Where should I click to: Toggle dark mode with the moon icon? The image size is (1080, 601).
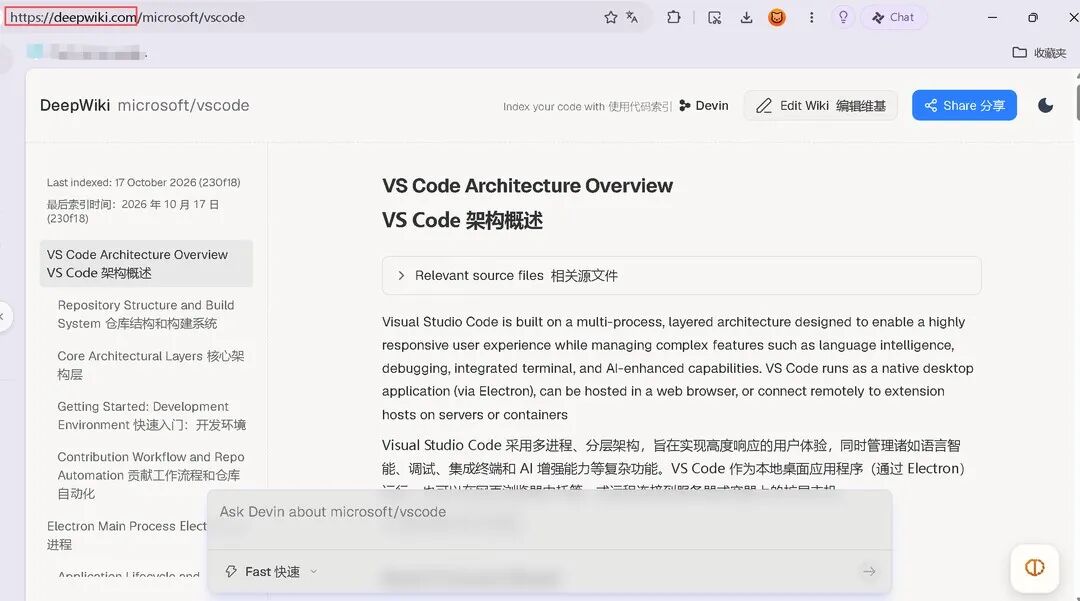[1045, 105]
